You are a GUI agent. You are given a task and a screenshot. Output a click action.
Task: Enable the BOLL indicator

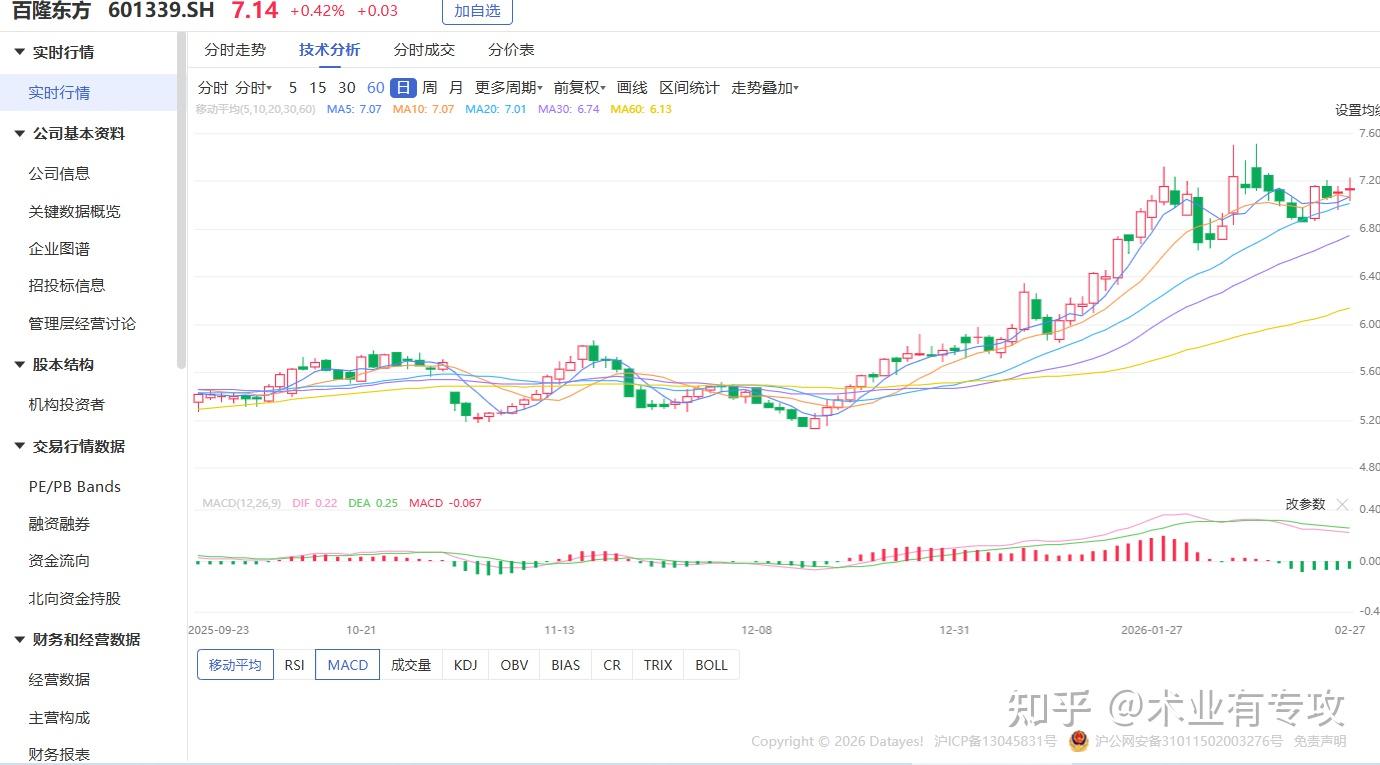pyautogui.click(x=711, y=665)
